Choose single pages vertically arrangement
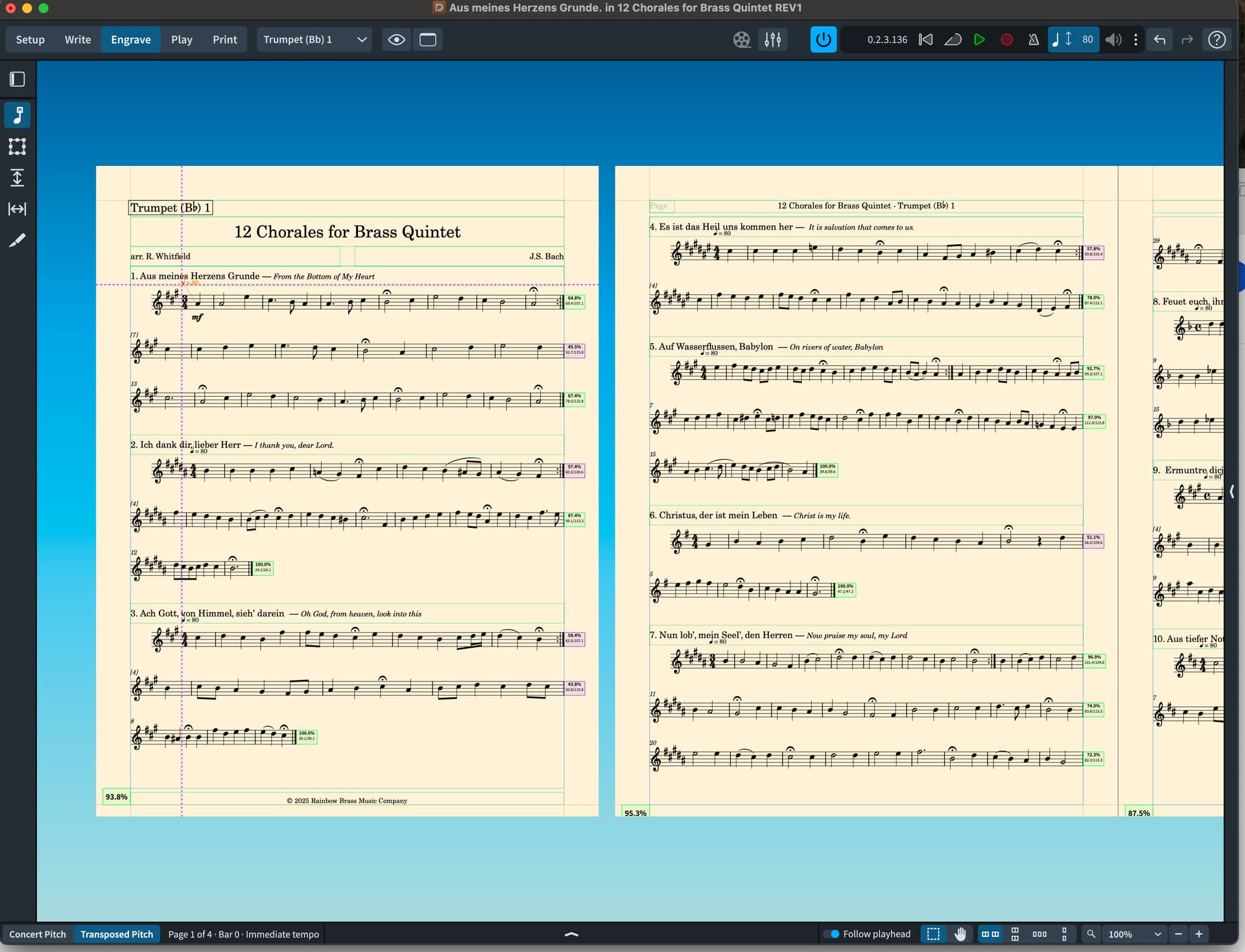Viewport: 1245px width, 952px height. pyautogui.click(x=1064, y=934)
